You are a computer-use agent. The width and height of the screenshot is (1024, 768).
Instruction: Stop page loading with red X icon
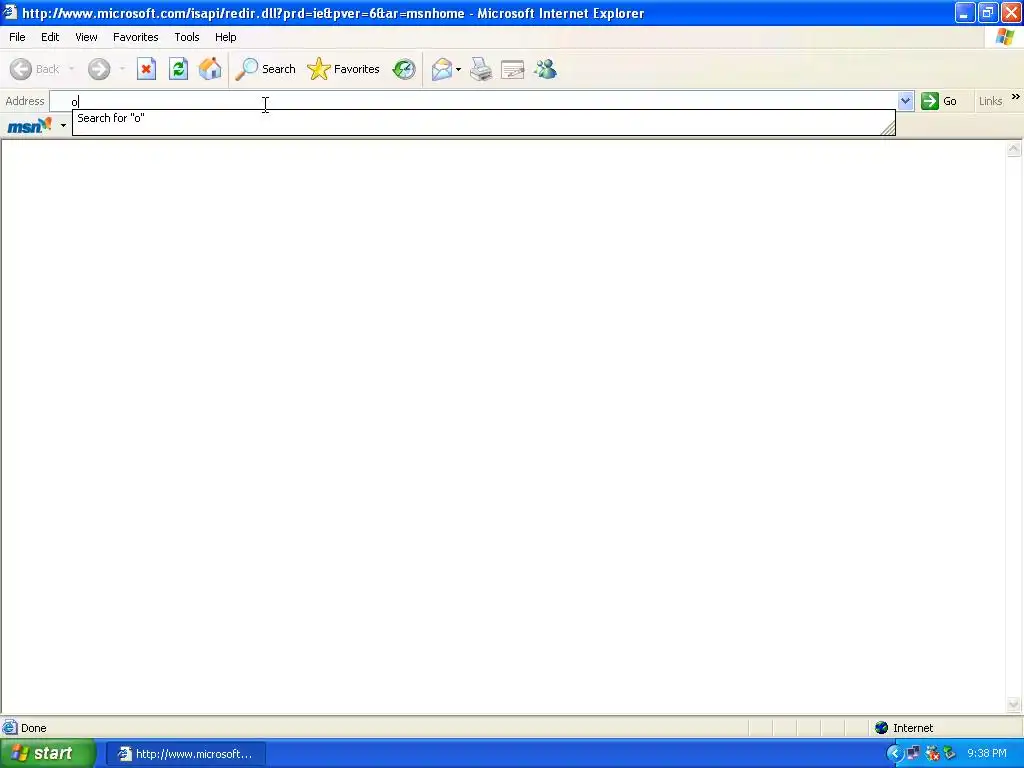click(146, 69)
